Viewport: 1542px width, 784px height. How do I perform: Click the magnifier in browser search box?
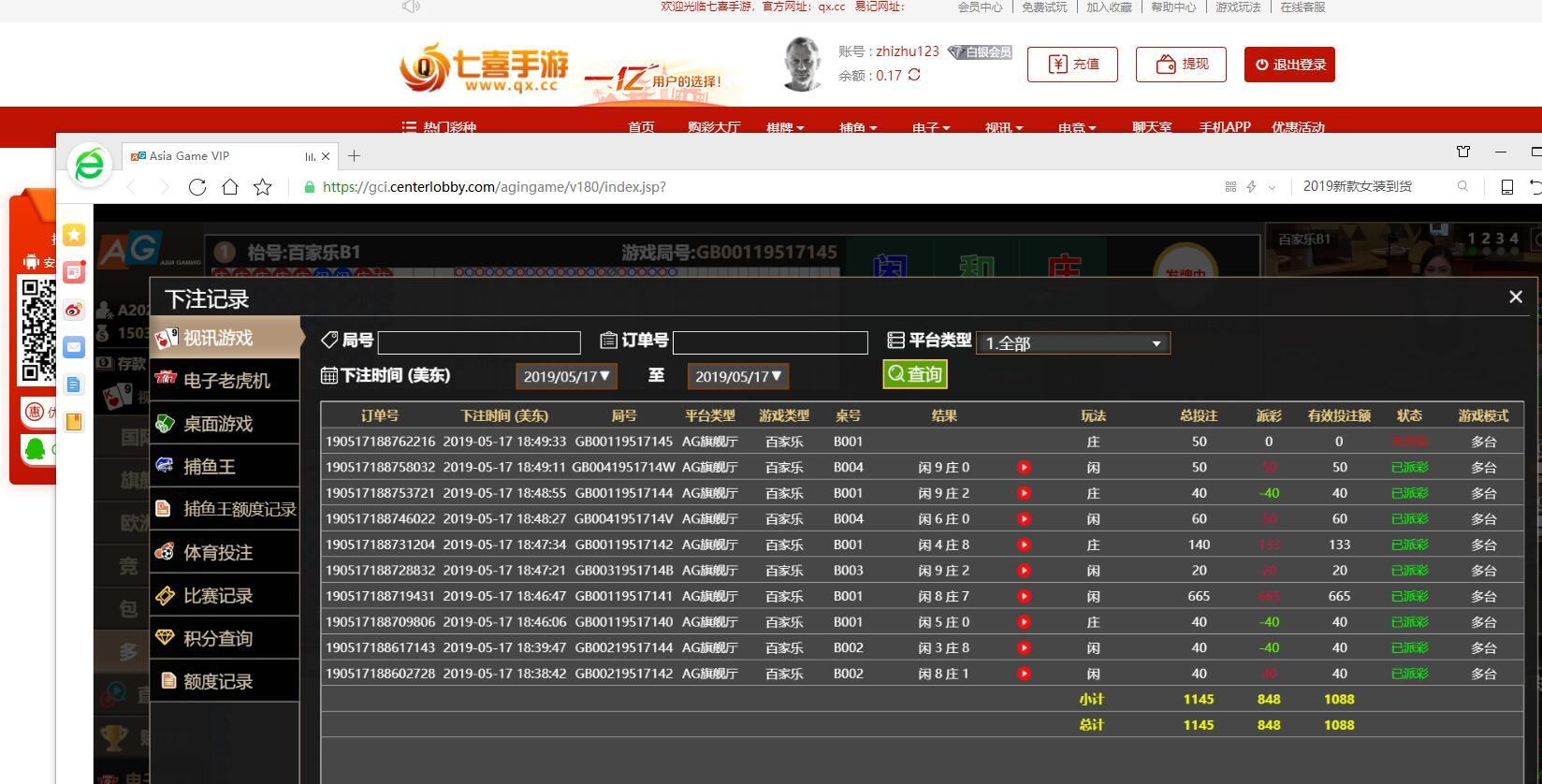[1462, 186]
